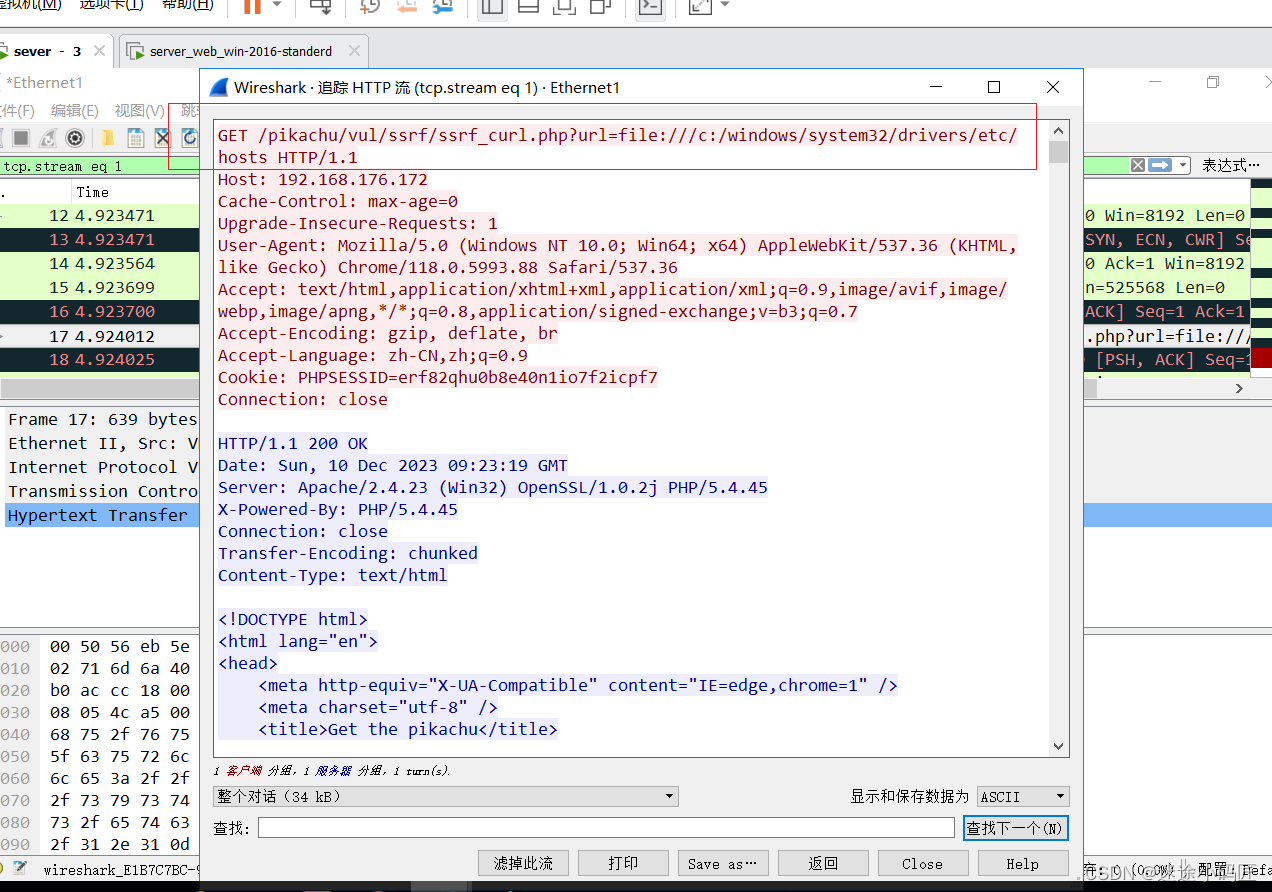Restore the *Ethernet1 main window button
The image size is (1272, 892).
pos(1213,82)
